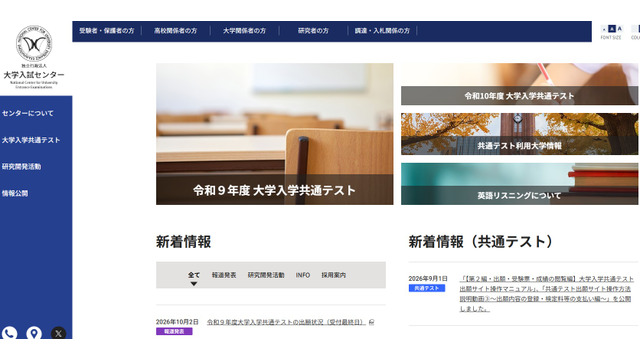The height and width of the screenshot is (360, 640).
Task: Click the 大学入試センター logo
Action: pos(34,57)
